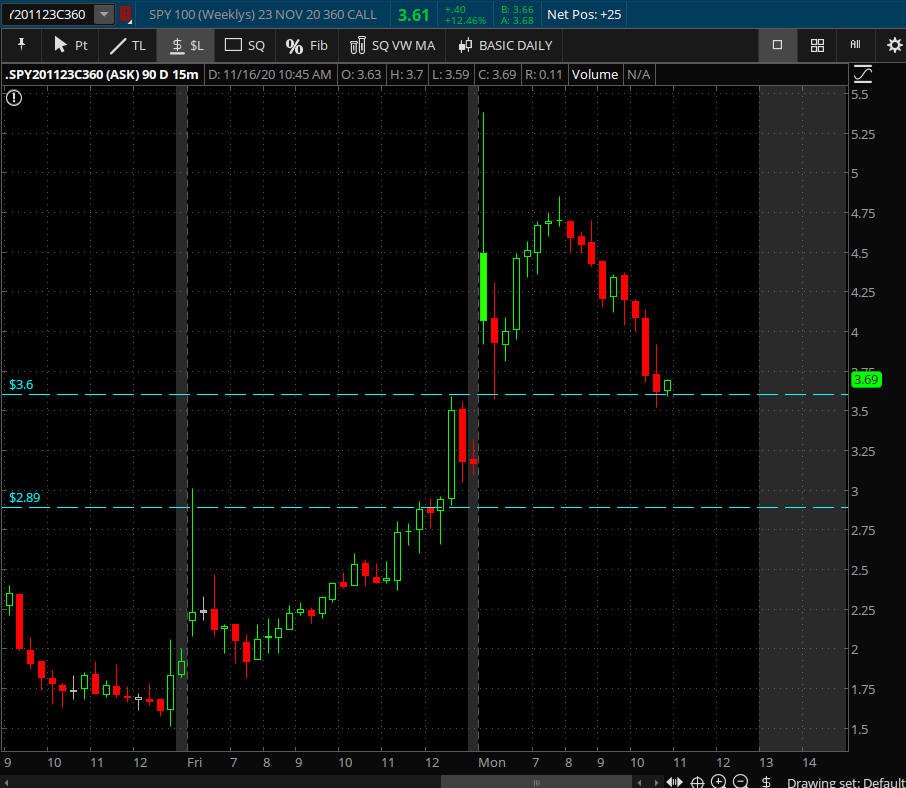Image resolution: width=906 pixels, height=788 pixels.
Task: Click the symbol input field
Action: click(48, 15)
